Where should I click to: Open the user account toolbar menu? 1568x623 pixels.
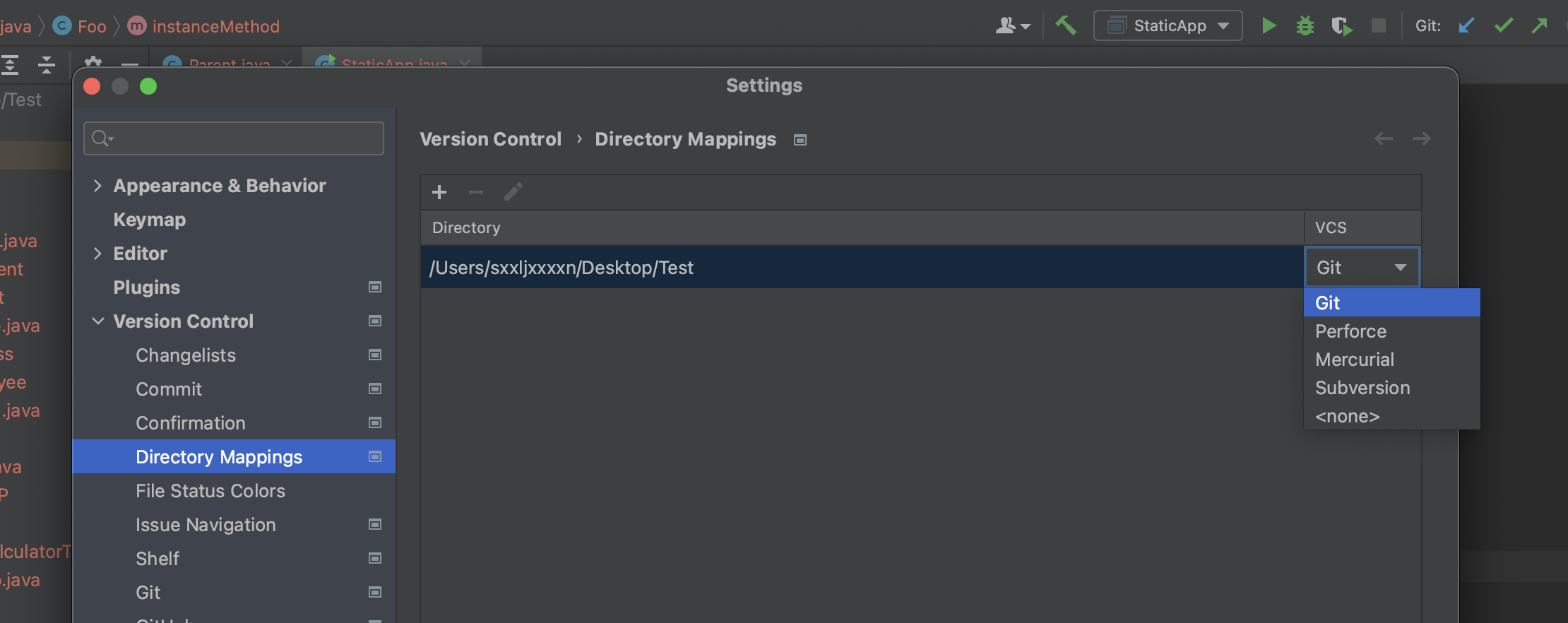point(1013,26)
